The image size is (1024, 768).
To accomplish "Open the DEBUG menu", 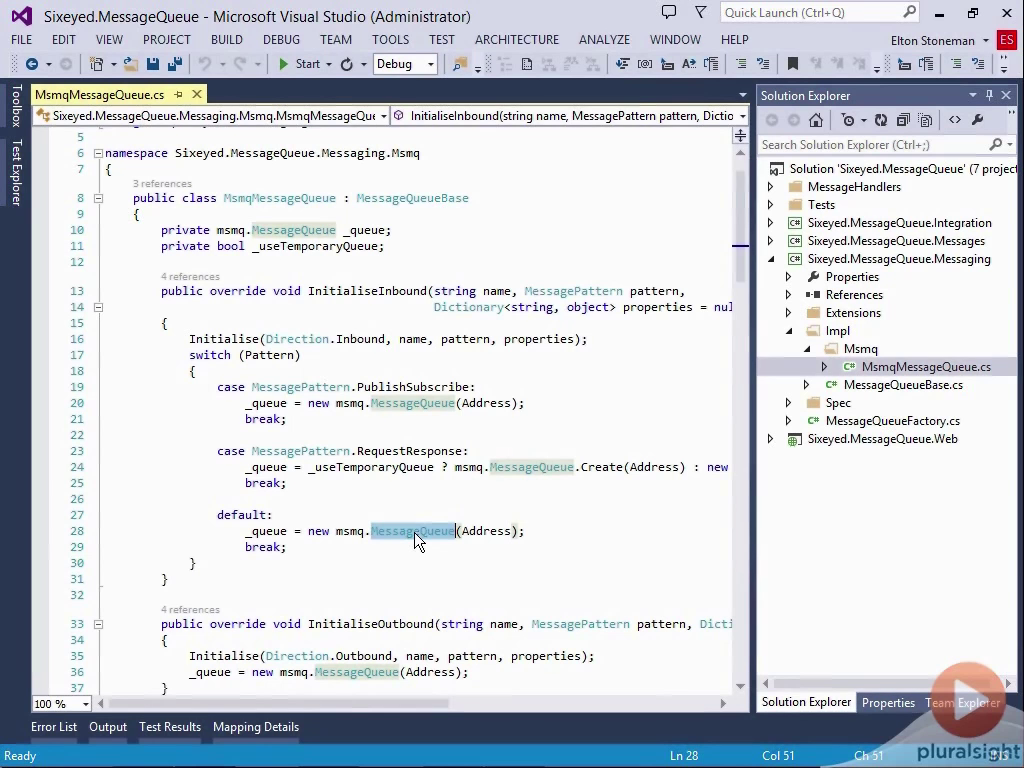I will pos(281,40).
